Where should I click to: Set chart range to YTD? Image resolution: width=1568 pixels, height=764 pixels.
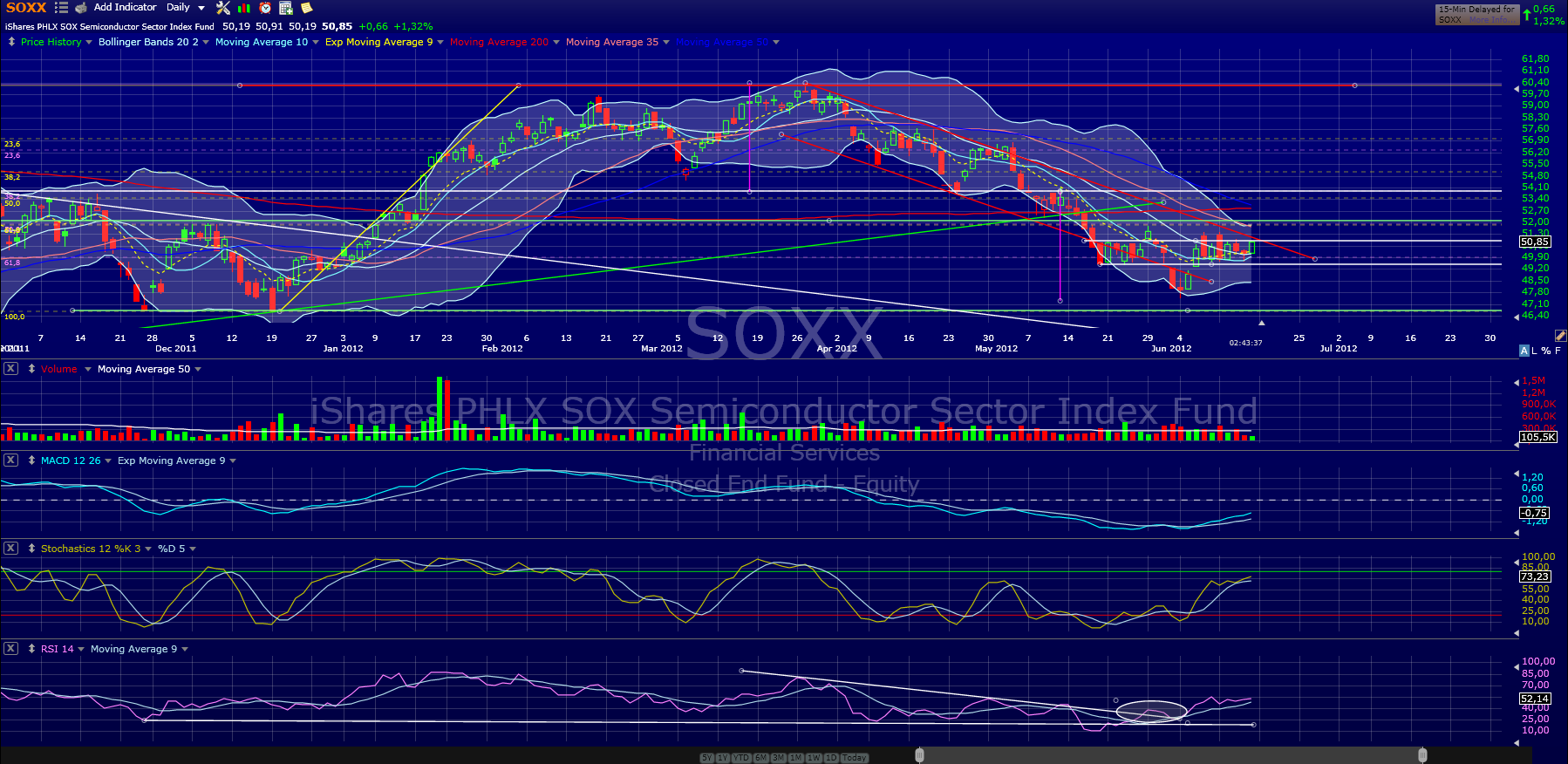click(741, 758)
